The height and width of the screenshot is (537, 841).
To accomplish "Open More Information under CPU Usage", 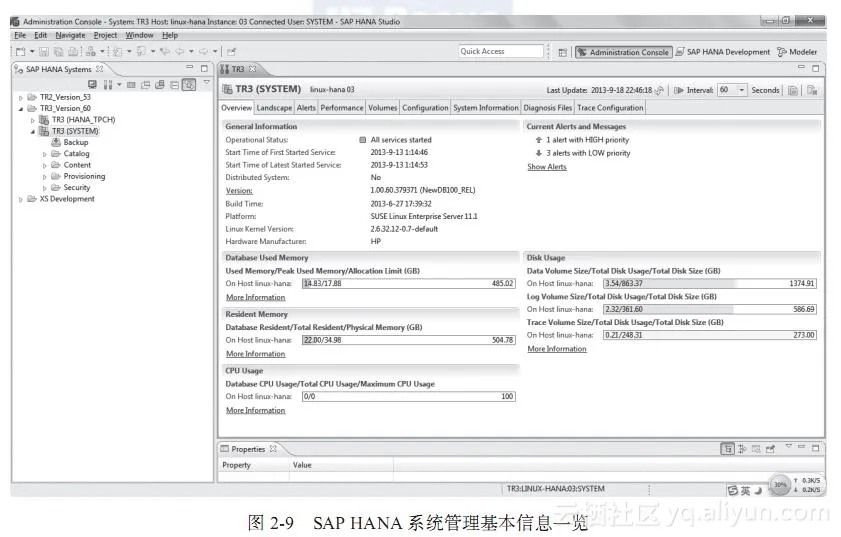I will tap(255, 410).
